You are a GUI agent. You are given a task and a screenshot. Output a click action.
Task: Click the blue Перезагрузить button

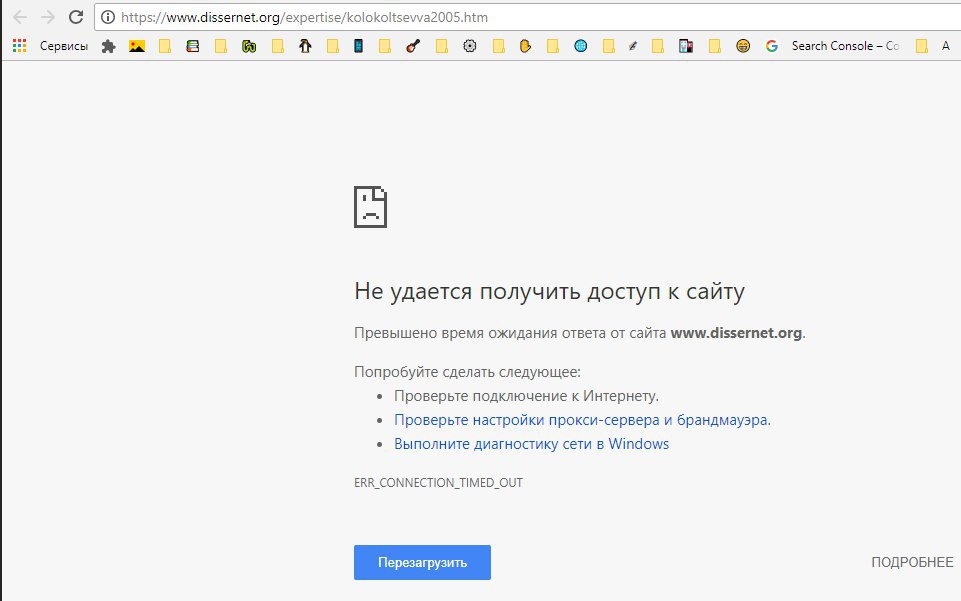point(422,562)
